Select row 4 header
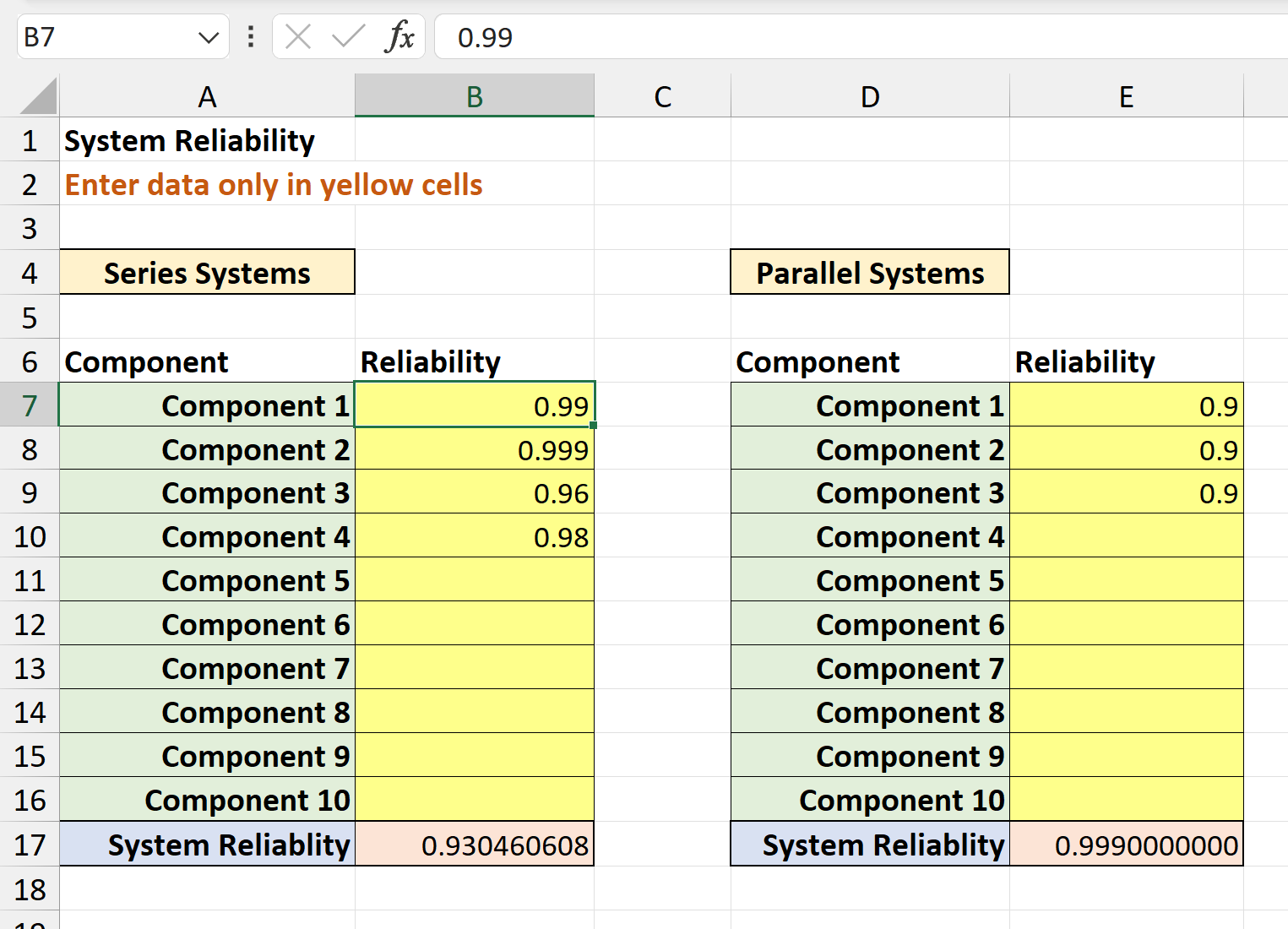This screenshot has width=1288, height=929. 30,273
